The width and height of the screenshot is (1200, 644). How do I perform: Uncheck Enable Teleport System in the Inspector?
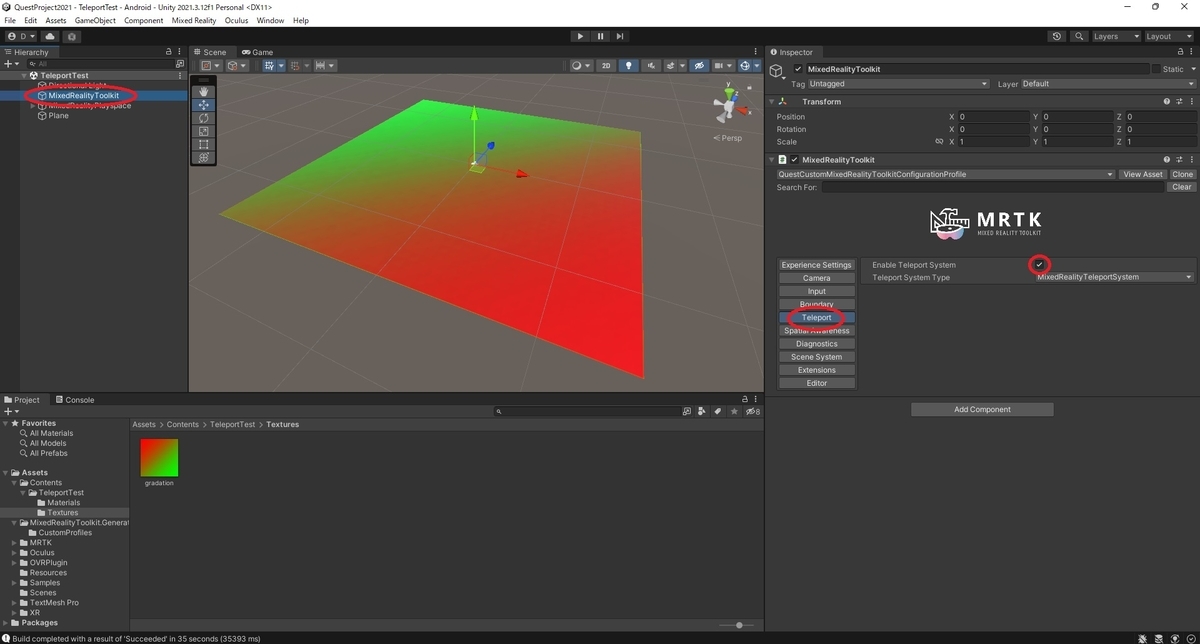[1040, 264]
